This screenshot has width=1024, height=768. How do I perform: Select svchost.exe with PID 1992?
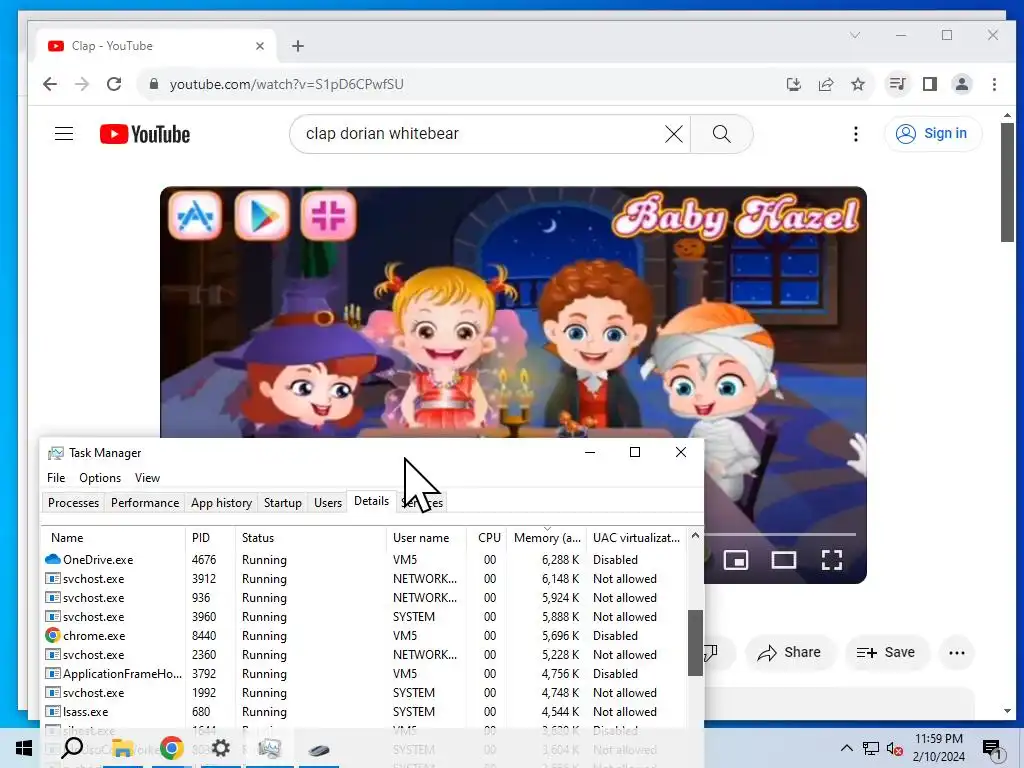tap(364, 693)
